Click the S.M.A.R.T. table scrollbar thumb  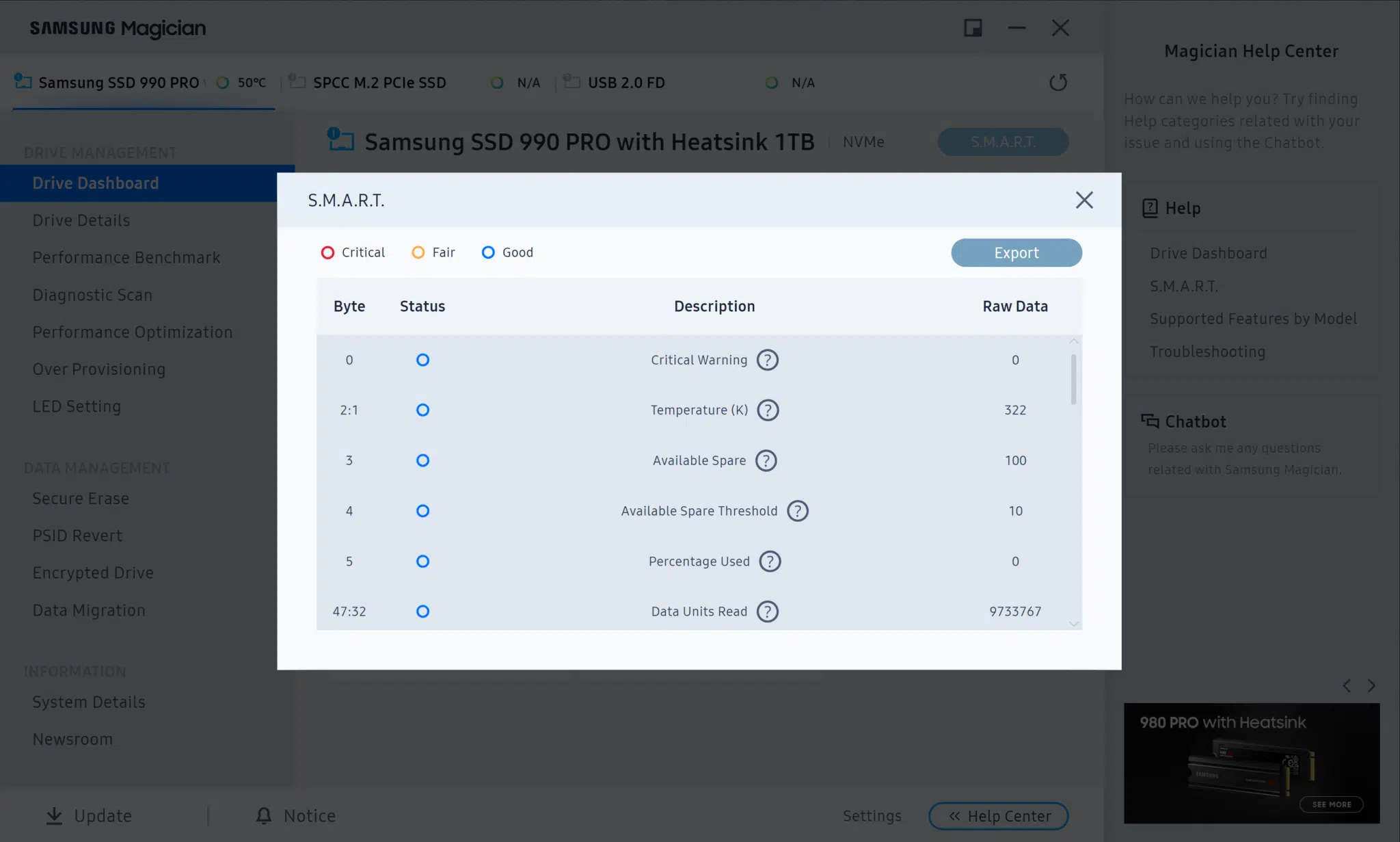click(1073, 379)
